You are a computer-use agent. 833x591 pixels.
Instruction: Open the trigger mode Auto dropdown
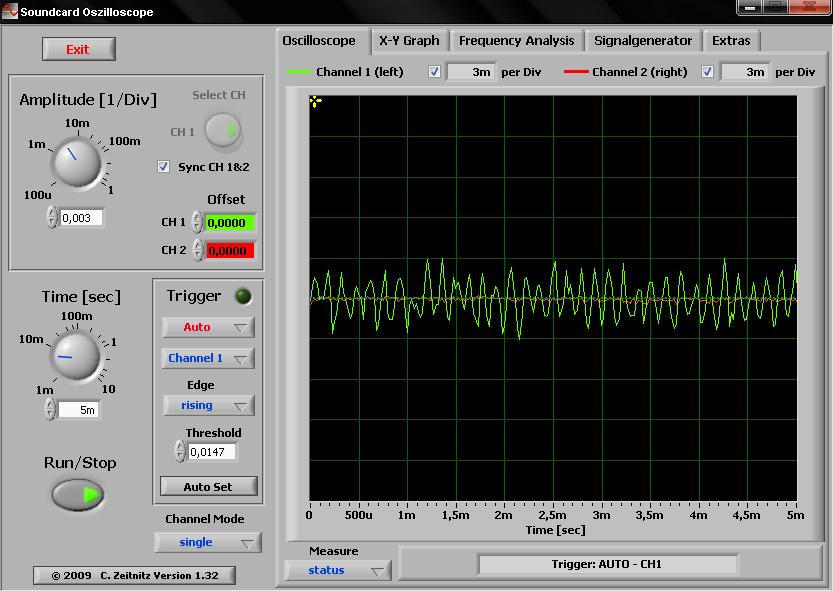click(x=208, y=327)
